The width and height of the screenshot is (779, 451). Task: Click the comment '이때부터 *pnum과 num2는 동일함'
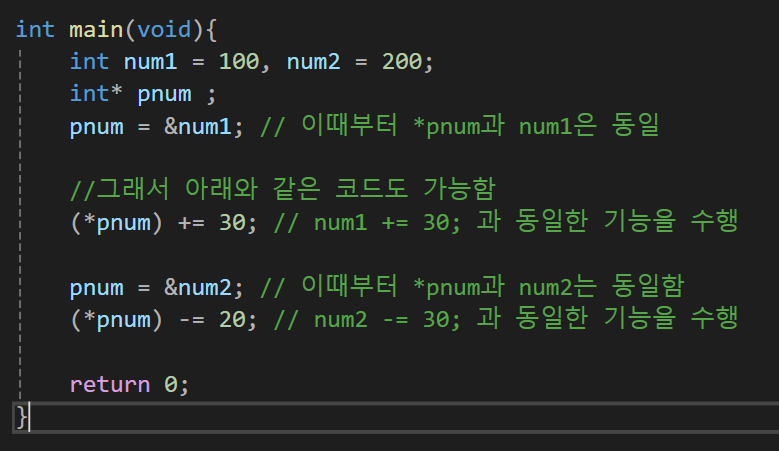pos(493,286)
